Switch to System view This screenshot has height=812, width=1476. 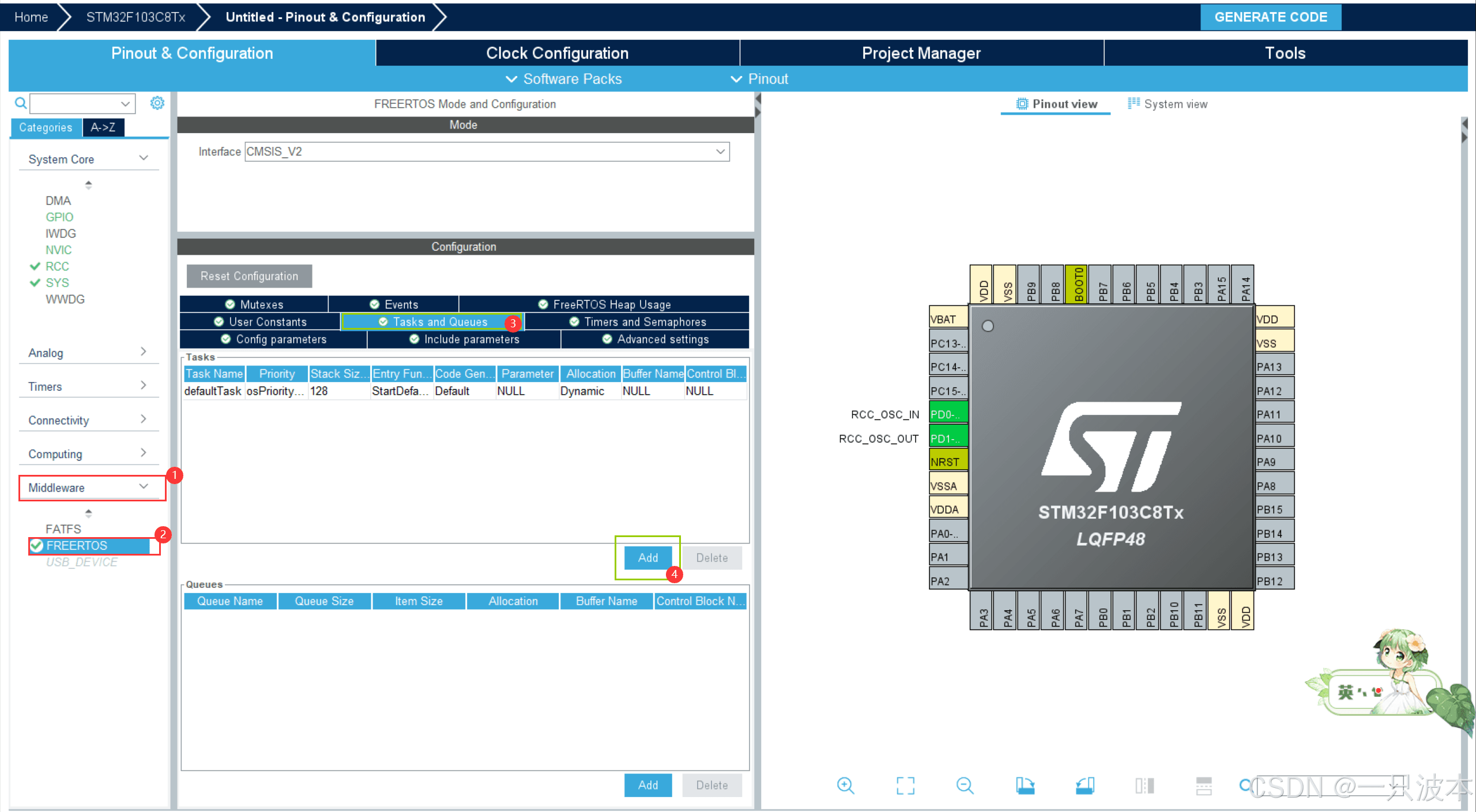coord(1168,104)
